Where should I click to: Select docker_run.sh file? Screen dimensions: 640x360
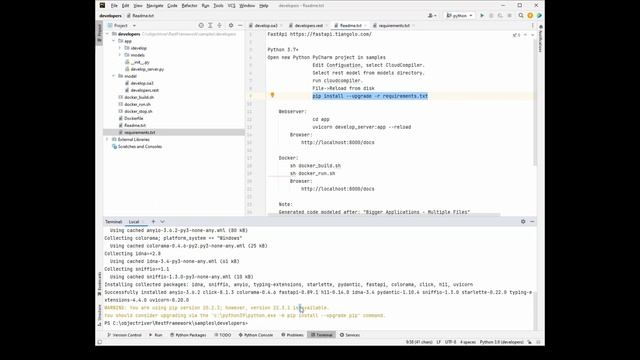point(137,104)
